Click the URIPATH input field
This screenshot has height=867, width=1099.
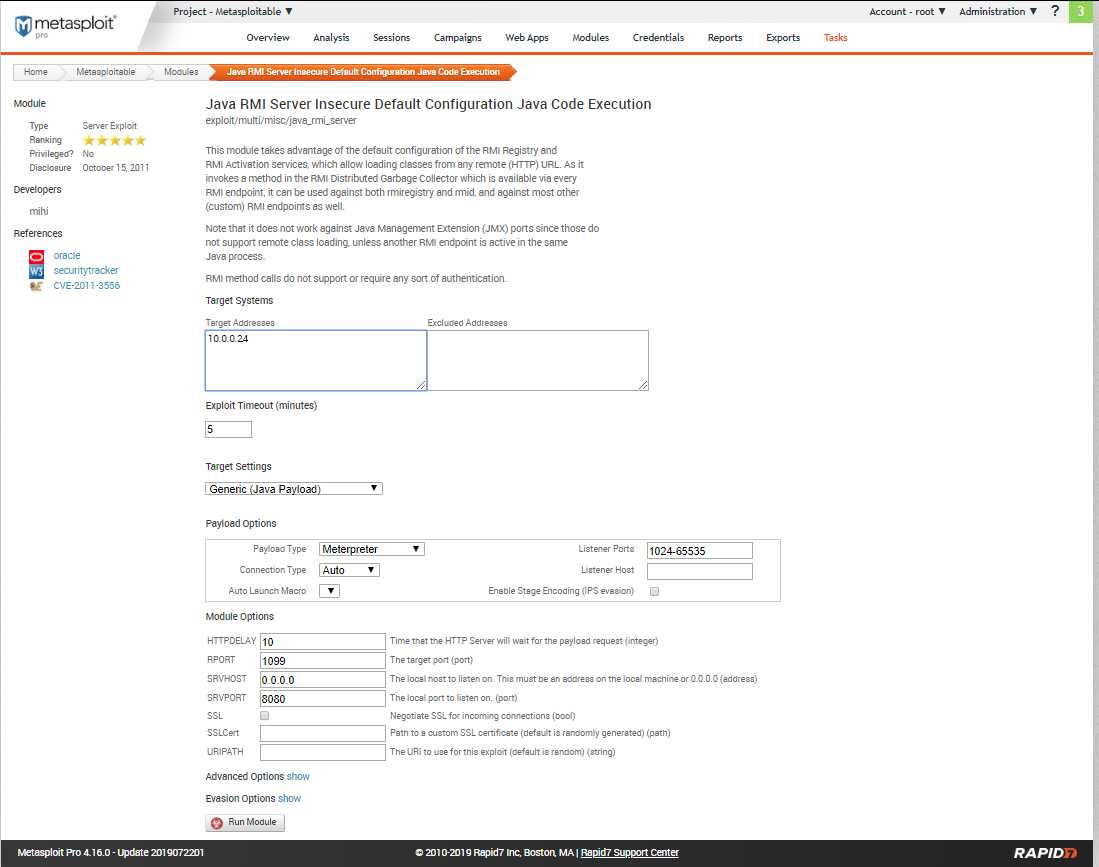coord(322,752)
